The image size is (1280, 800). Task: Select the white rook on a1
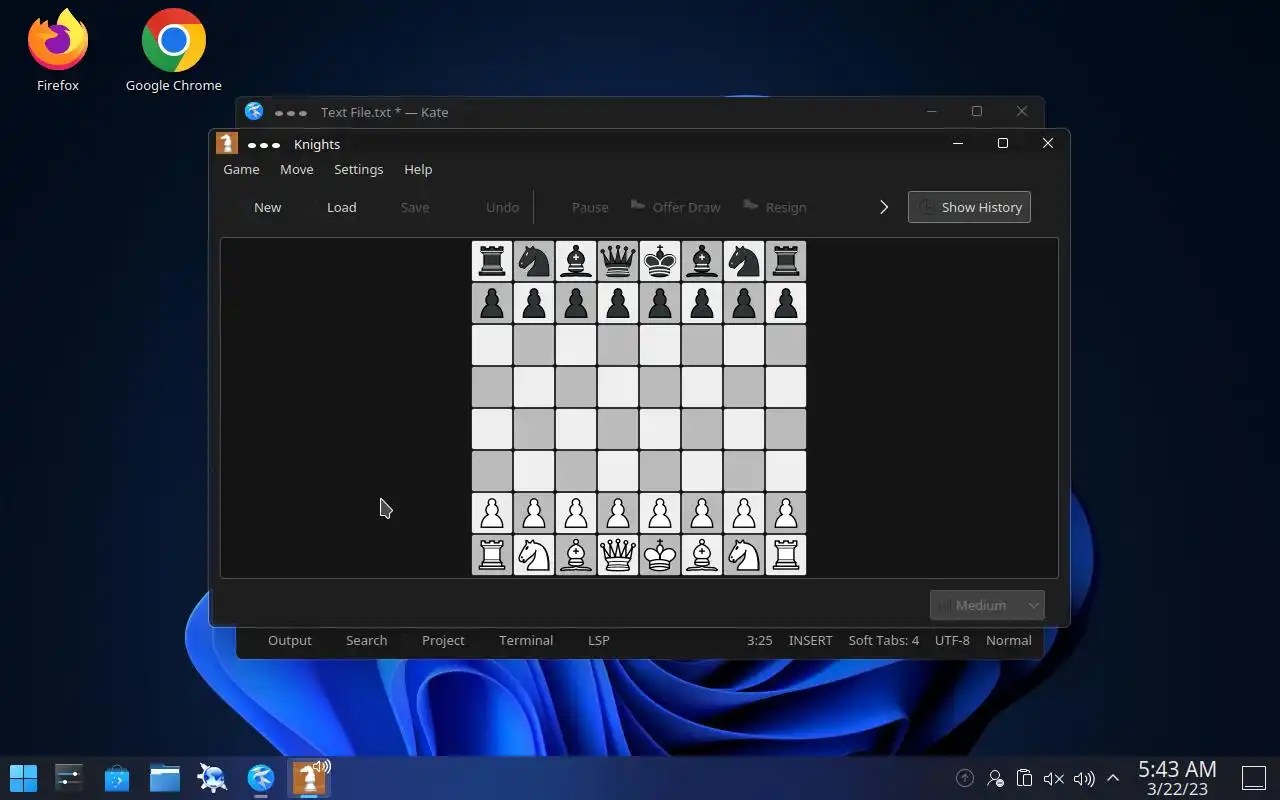pos(492,555)
